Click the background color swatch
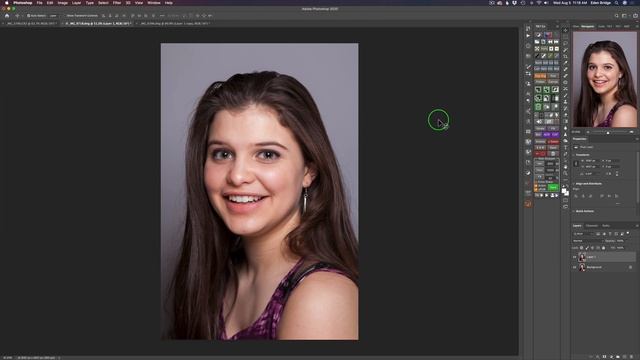Viewport: 640px width, 360px height. click(567, 193)
